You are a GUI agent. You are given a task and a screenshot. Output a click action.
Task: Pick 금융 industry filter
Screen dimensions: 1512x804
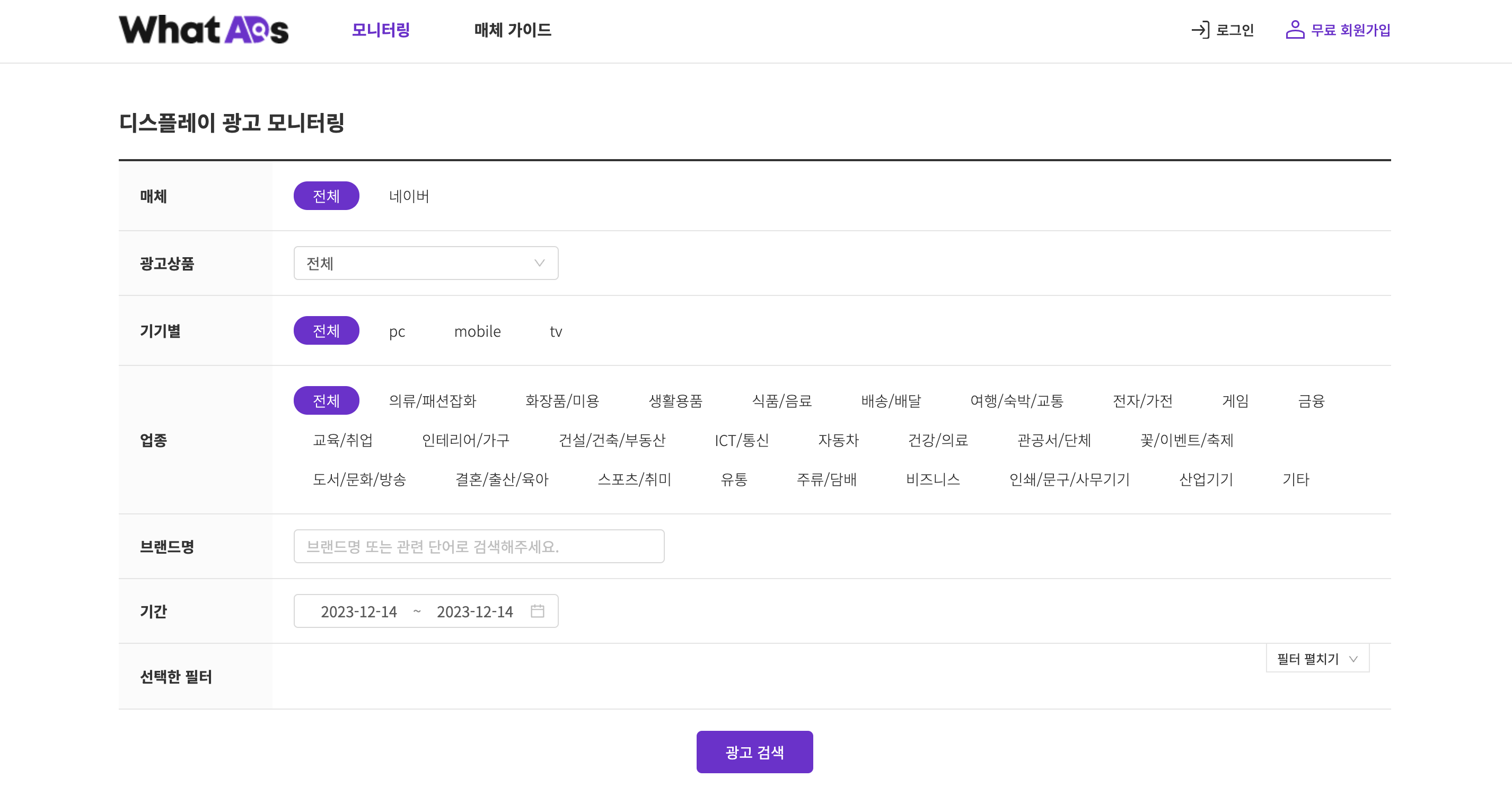pos(1311,400)
